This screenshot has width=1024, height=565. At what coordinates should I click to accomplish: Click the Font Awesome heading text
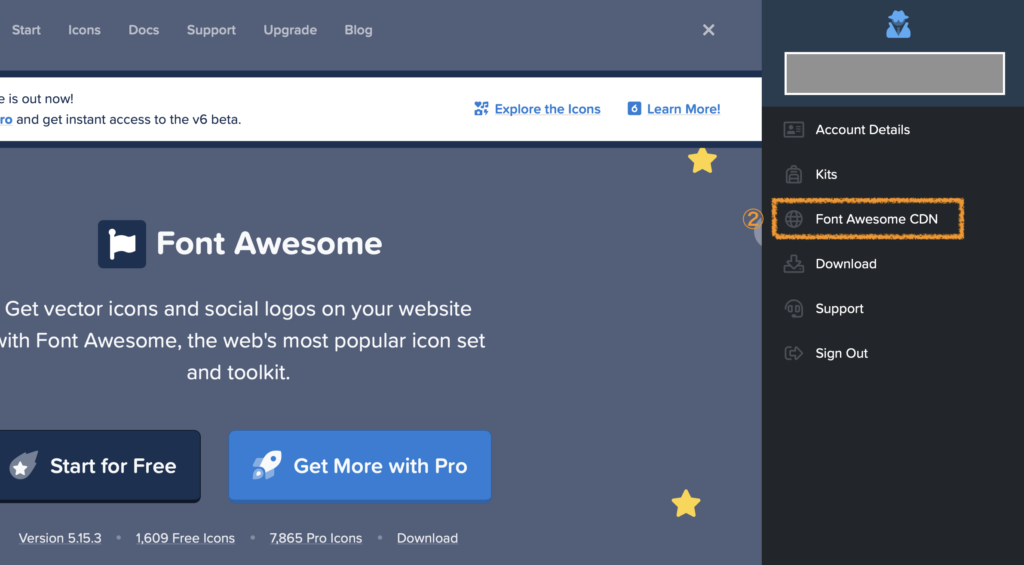269,244
